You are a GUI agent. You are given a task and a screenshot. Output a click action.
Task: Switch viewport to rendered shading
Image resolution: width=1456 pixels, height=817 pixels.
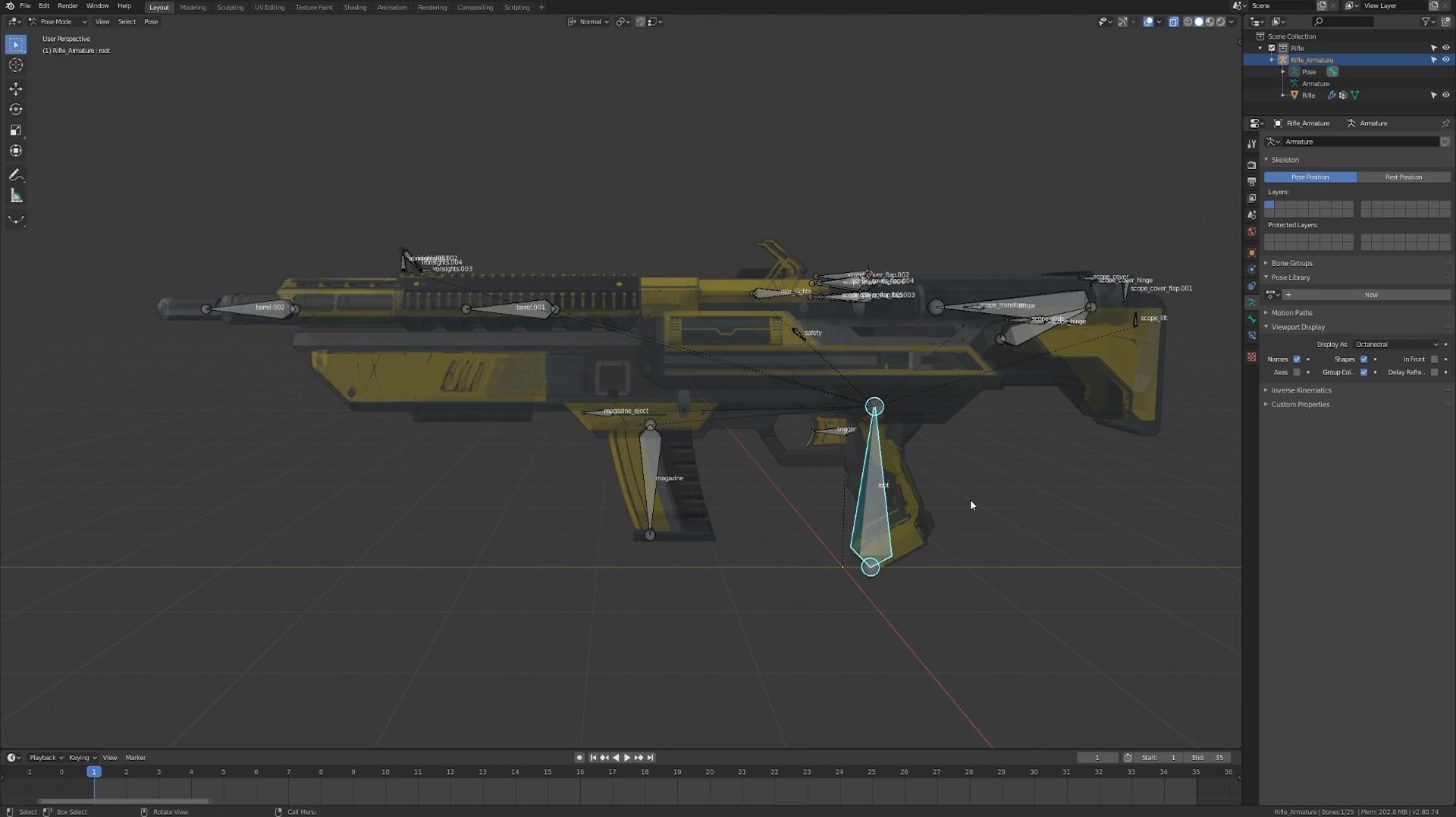coord(1220,22)
